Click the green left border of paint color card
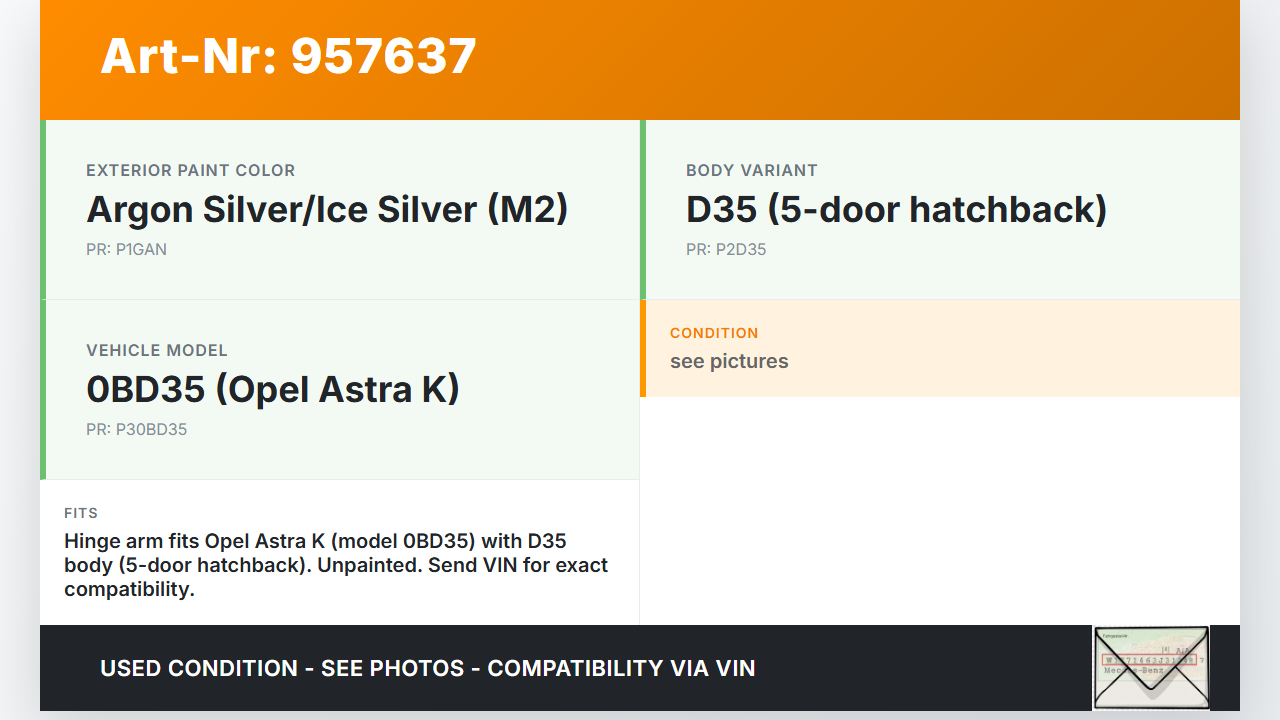 point(43,210)
